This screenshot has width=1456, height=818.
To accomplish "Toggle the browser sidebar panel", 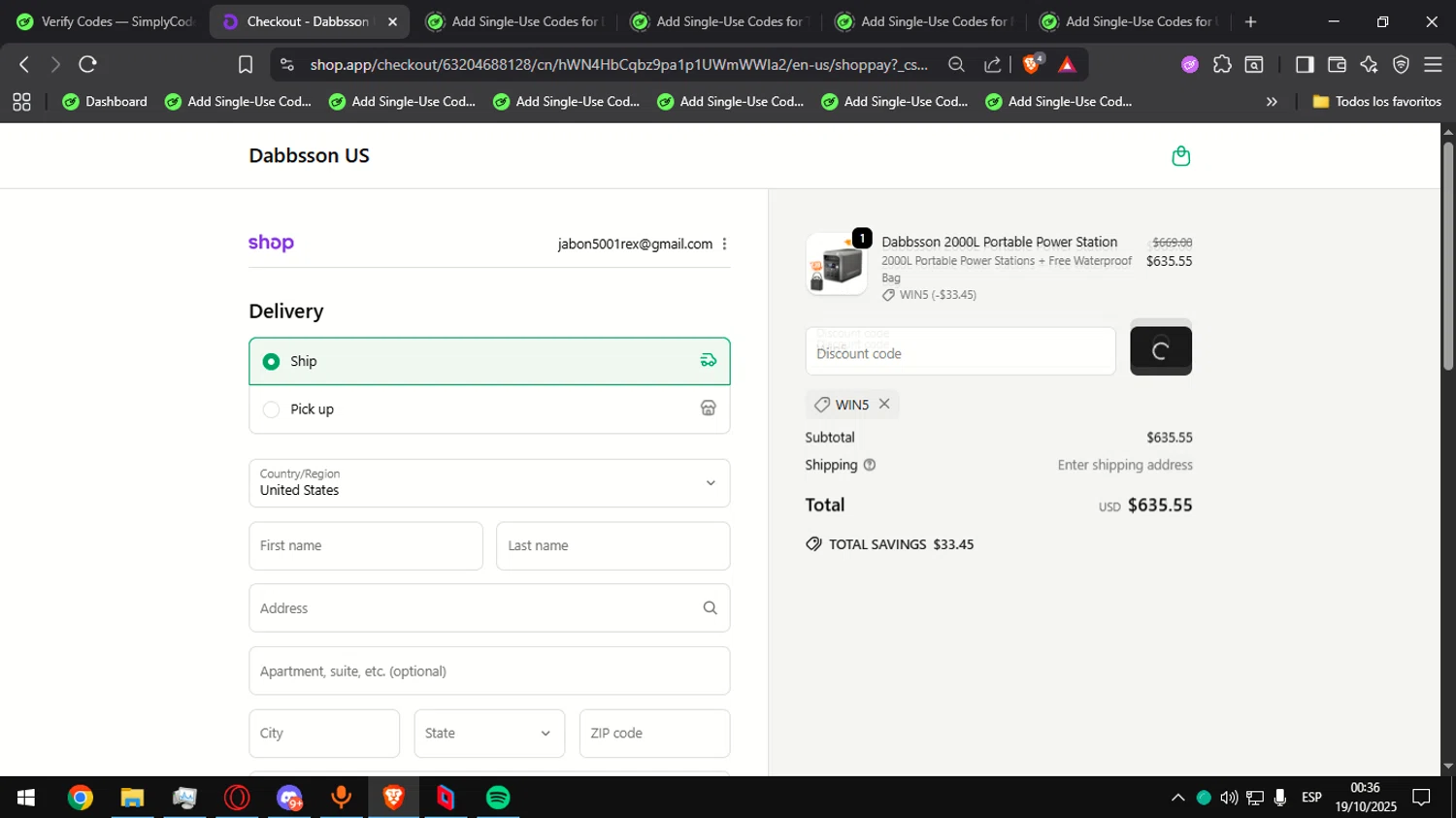I will (1305, 64).
